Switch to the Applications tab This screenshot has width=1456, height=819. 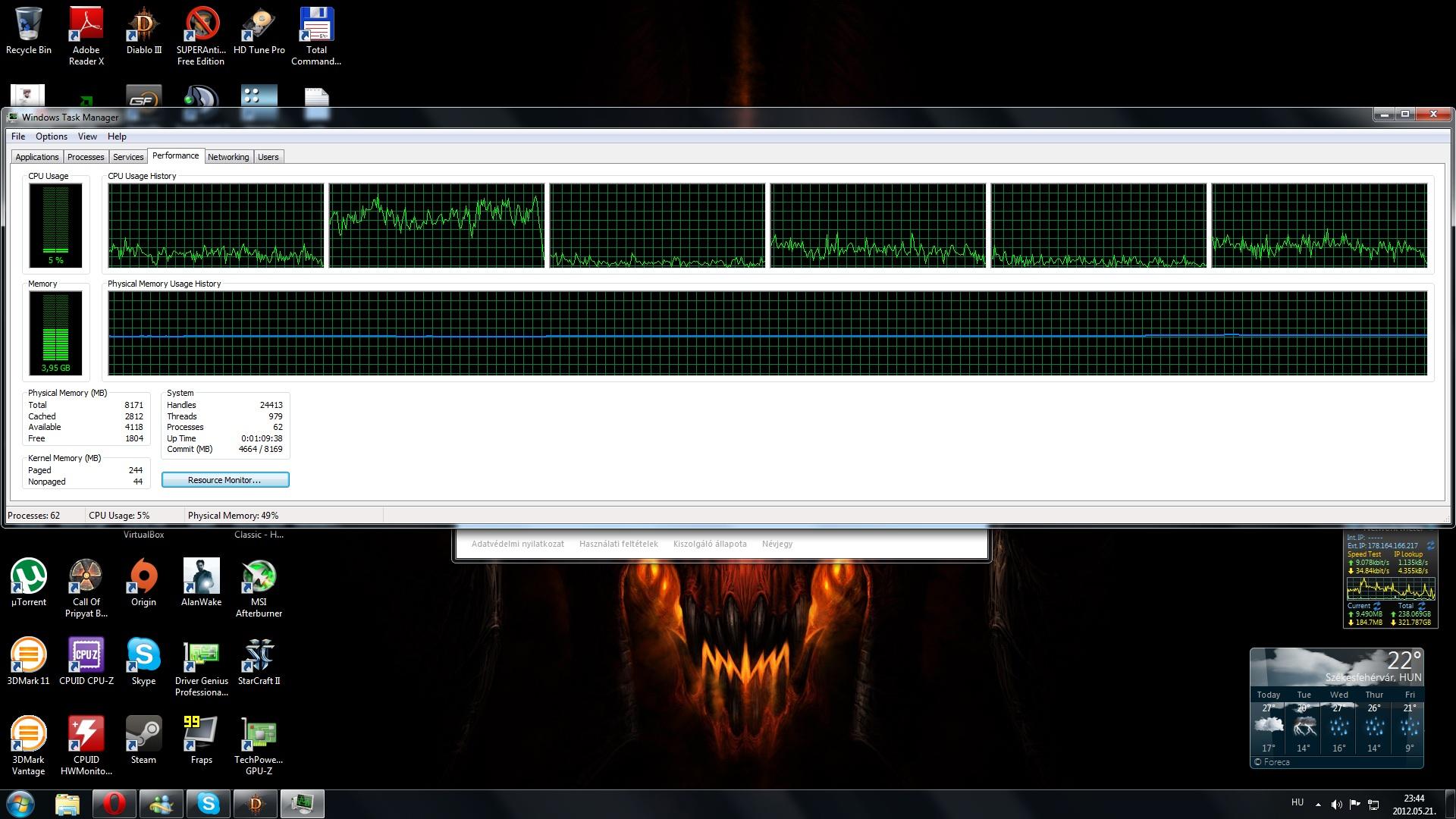(x=37, y=157)
